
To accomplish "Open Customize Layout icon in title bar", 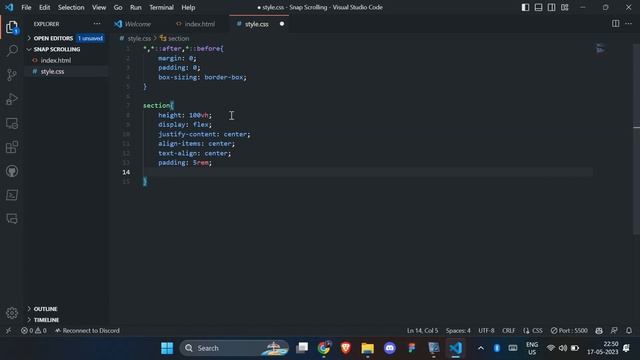I will click(x=564, y=7).
